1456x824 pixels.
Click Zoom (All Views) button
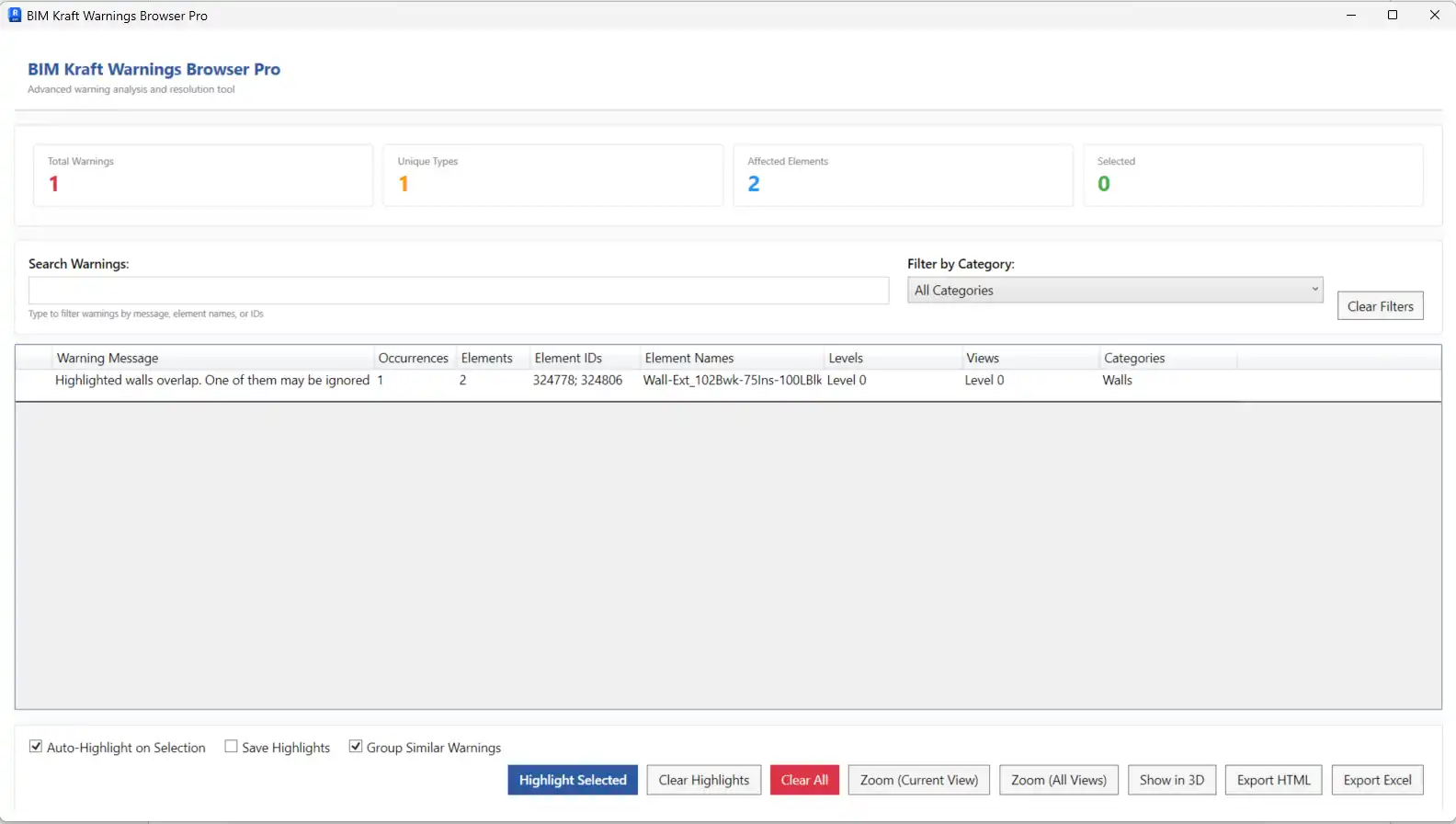pyautogui.click(x=1058, y=780)
